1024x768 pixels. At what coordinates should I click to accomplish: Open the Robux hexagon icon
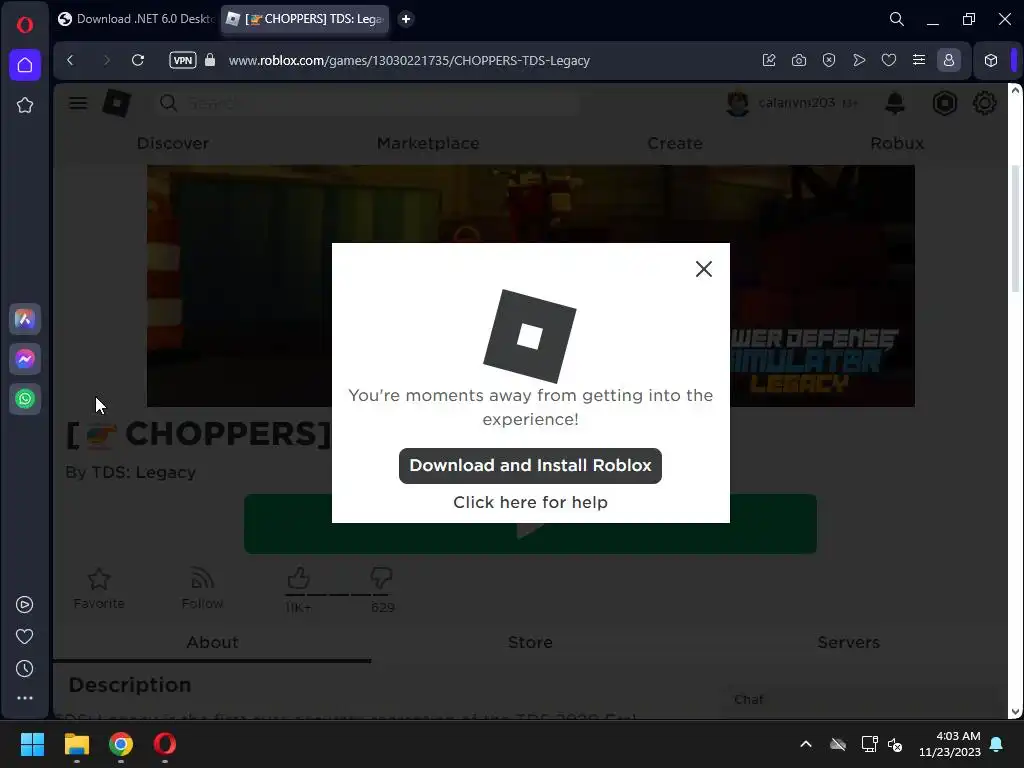coord(944,103)
